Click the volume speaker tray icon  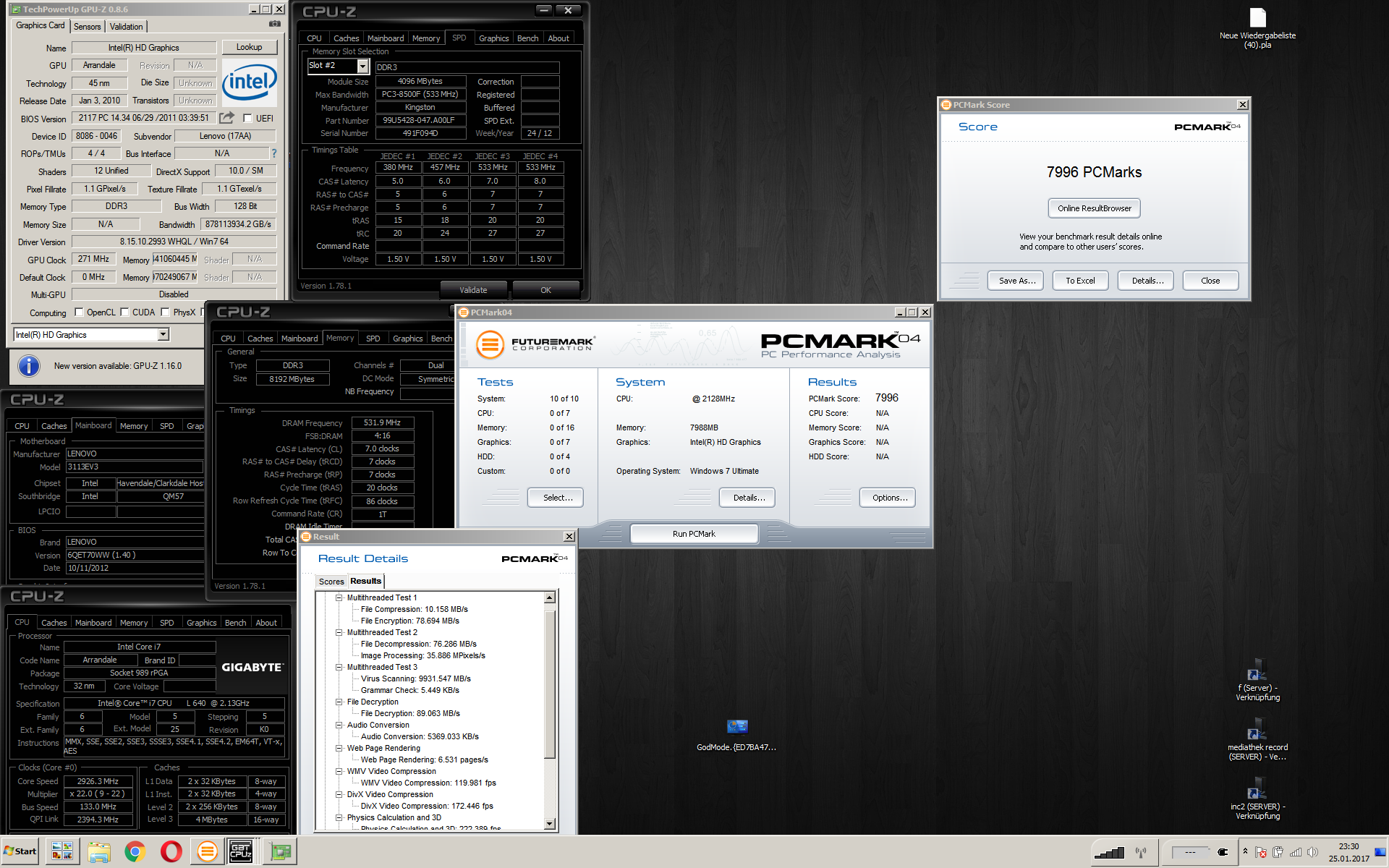click(x=1312, y=852)
